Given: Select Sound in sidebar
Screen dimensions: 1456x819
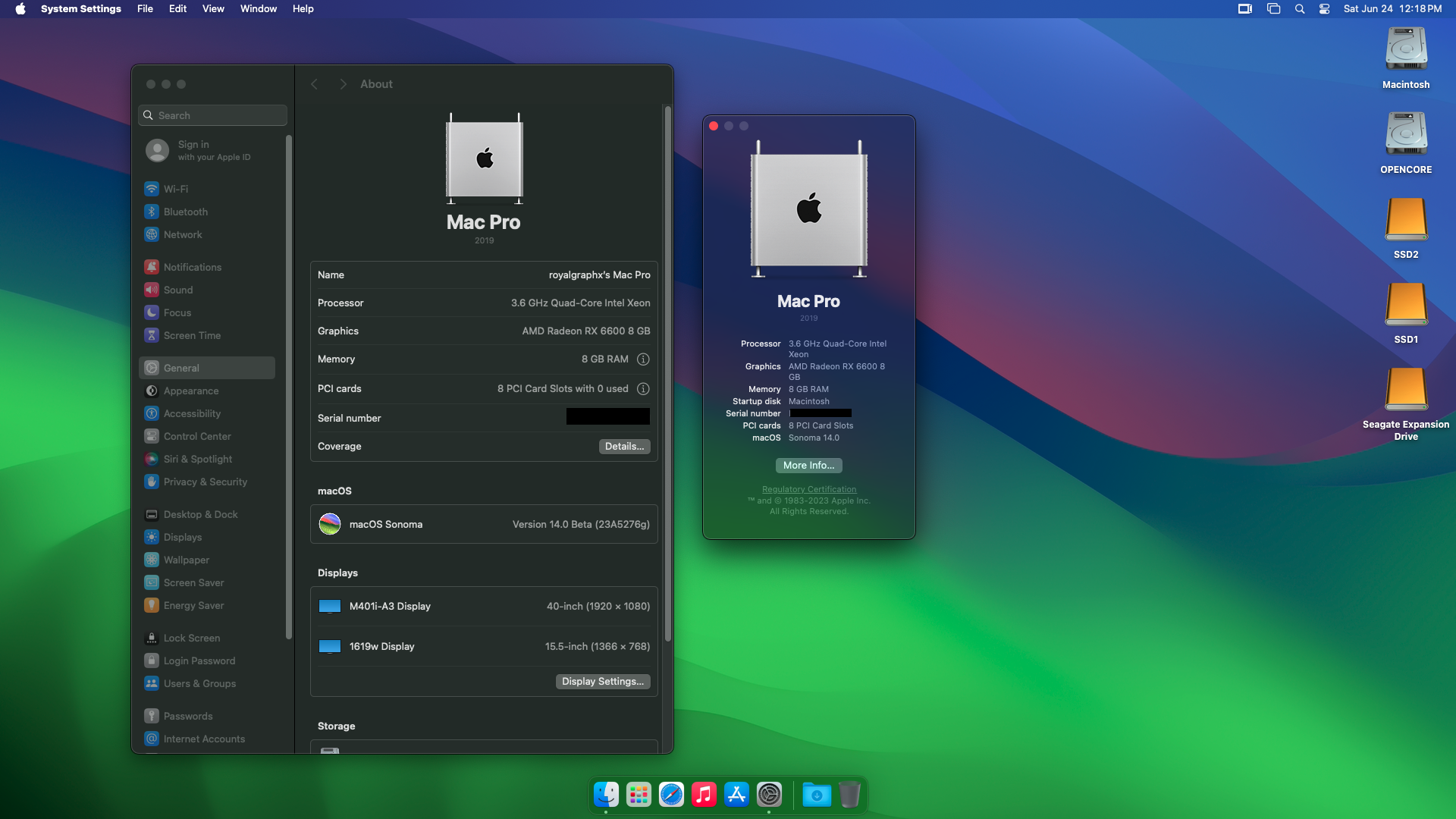Looking at the screenshot, I should point(207,290).
